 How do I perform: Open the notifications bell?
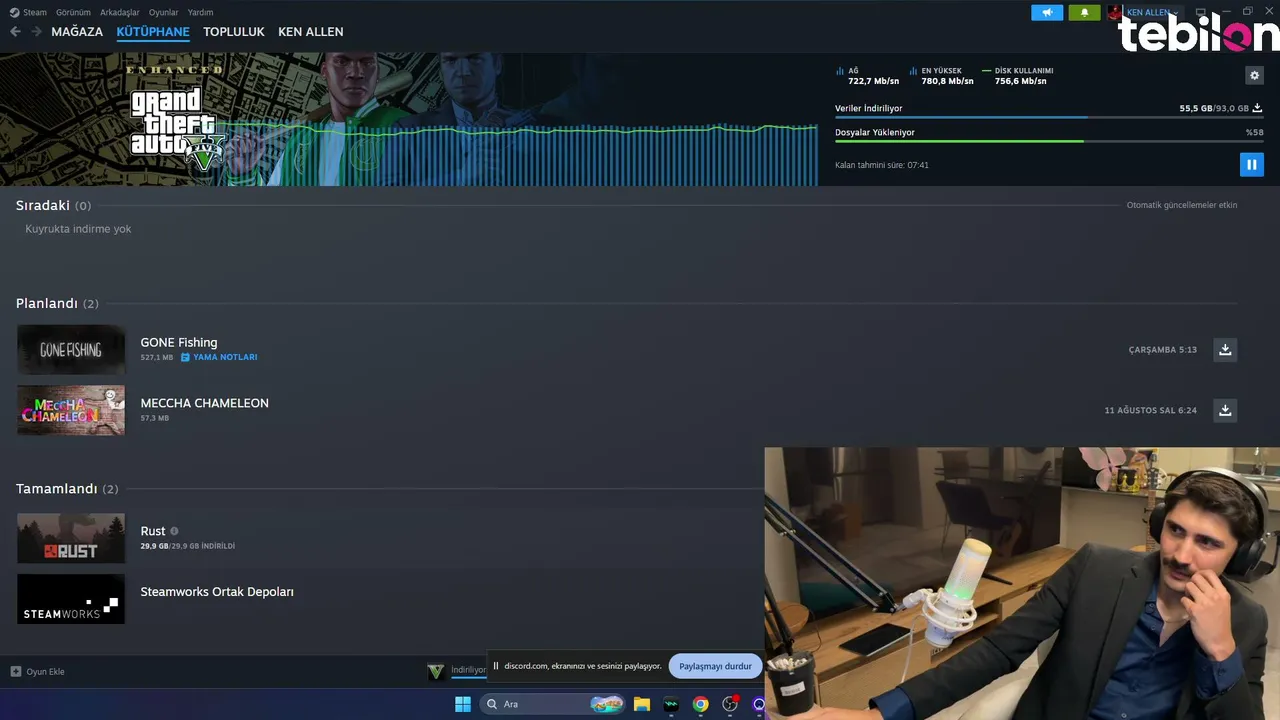pyautogui.click(x=1084, y=13)
